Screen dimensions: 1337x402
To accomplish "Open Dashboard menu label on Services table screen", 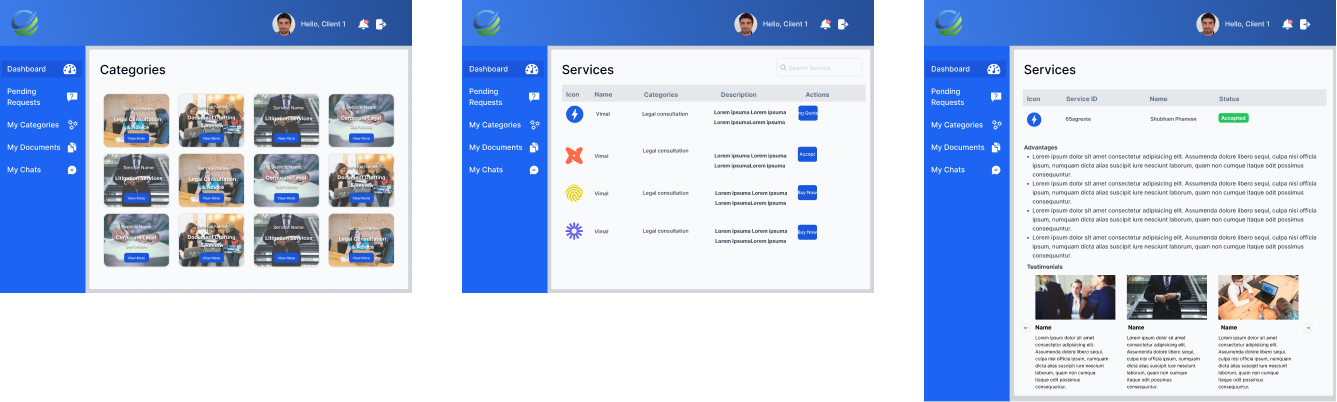I will (x=489, y=69).
